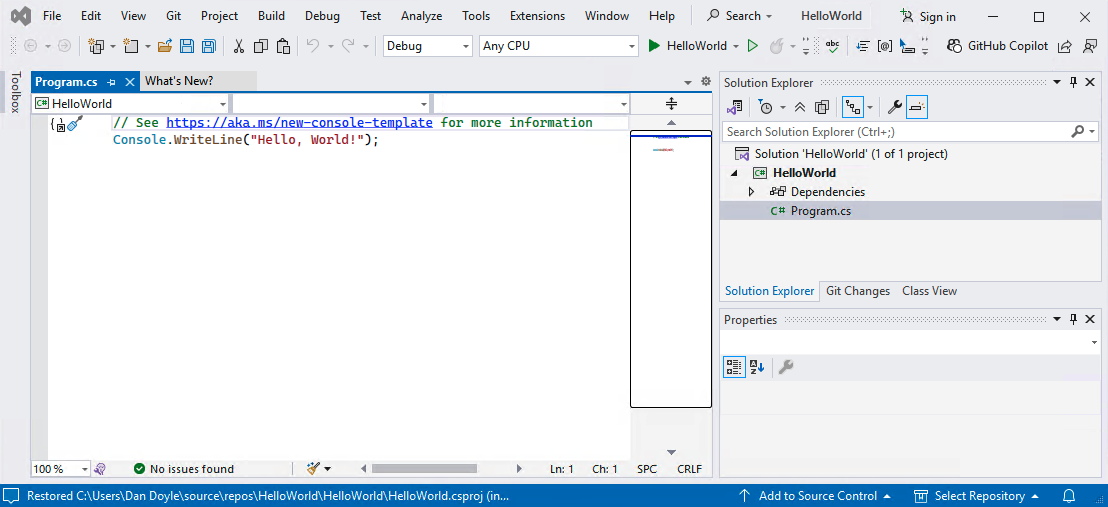Click Sign in button

(x=928, y=16)
